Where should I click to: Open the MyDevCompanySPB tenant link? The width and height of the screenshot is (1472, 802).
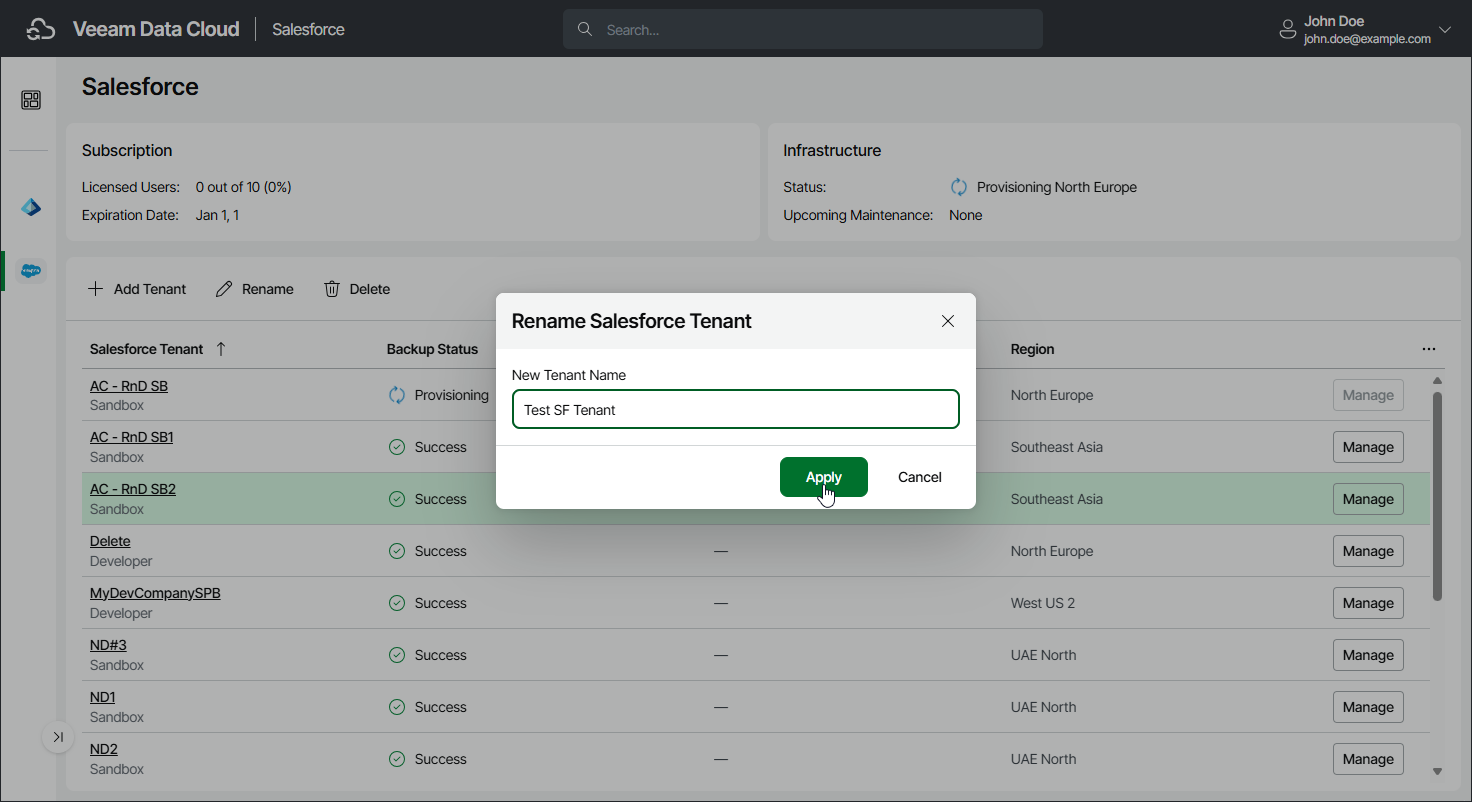[155, 594]
